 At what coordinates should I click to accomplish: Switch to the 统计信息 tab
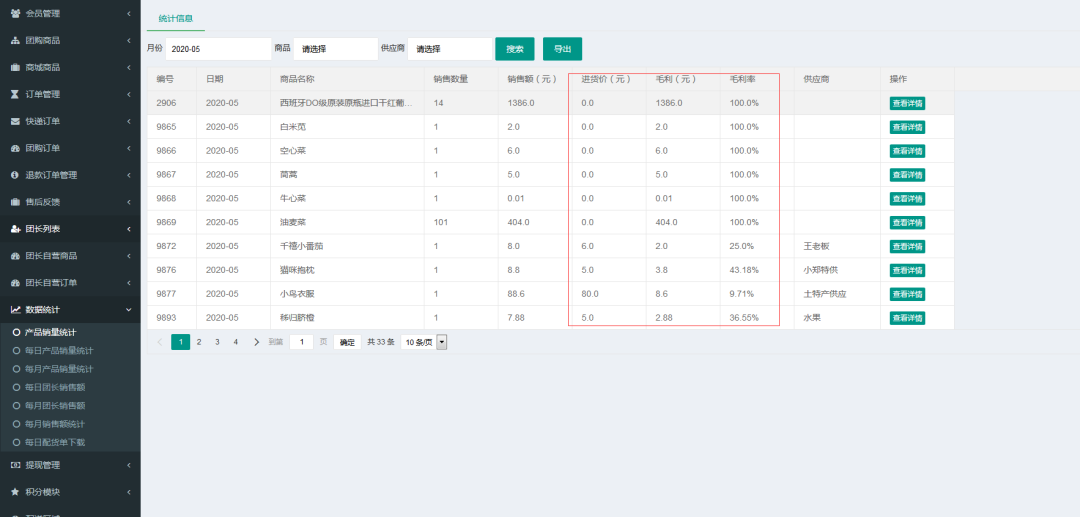coord(176,18)
